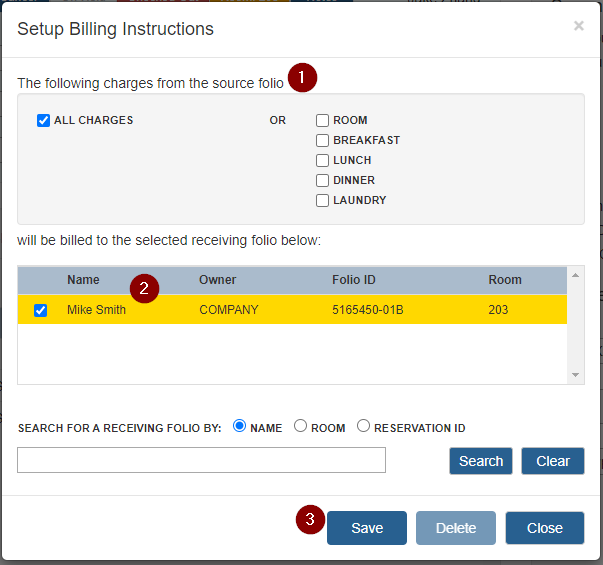Toggle the LAUNDRY charge checkbox
Image resolution: width=603 pixels, height=565 pixels.
322,200
